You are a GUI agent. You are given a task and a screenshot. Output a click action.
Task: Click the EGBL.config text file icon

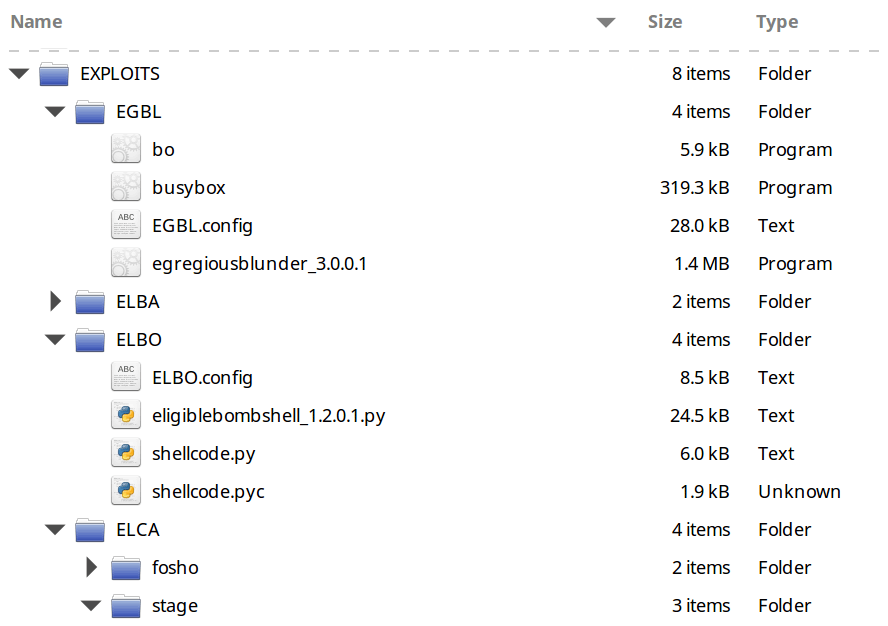[x=126, y=226]
